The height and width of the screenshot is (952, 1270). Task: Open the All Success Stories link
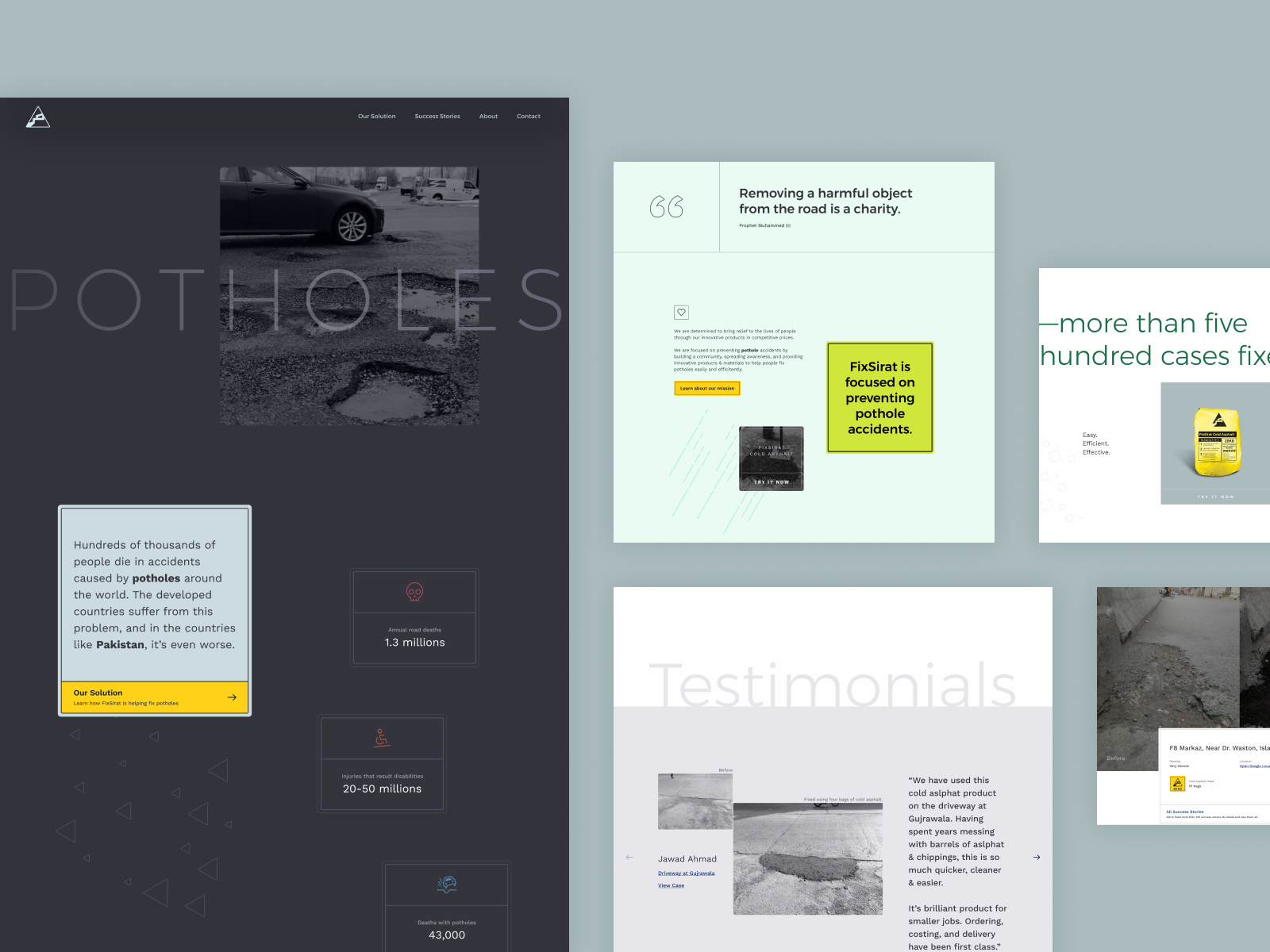[x=1184, y=812]
